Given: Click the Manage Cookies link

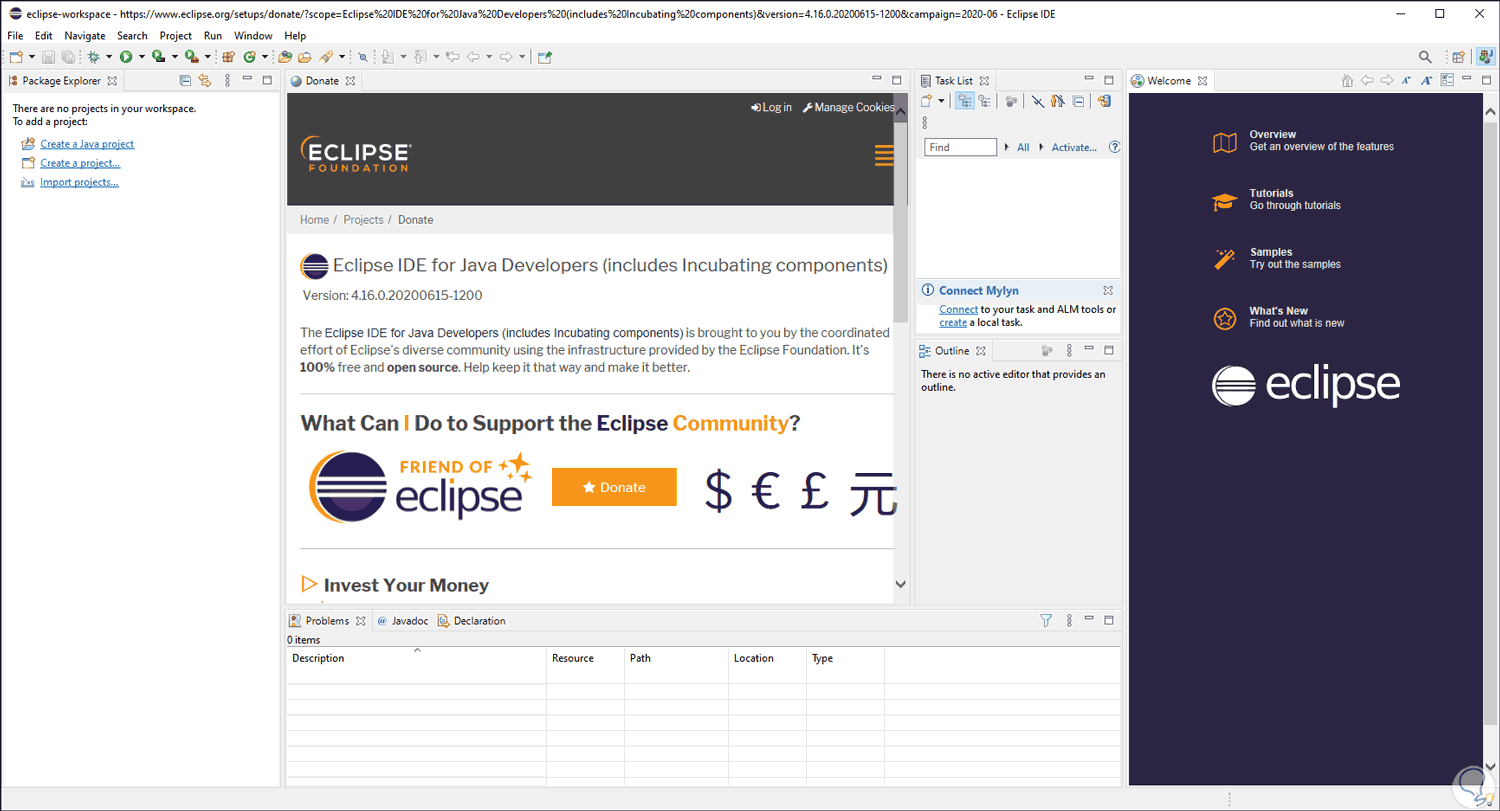Looking at the screenshot, I should (848, 108).
